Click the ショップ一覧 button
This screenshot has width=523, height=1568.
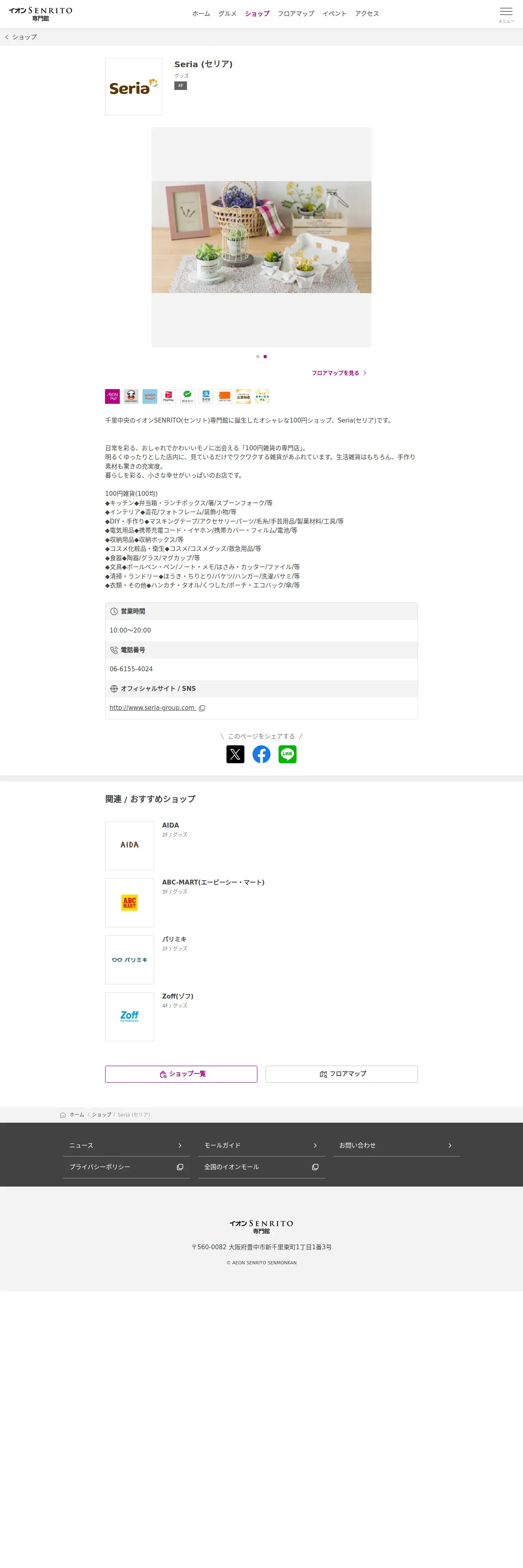tap(181, 1074)
